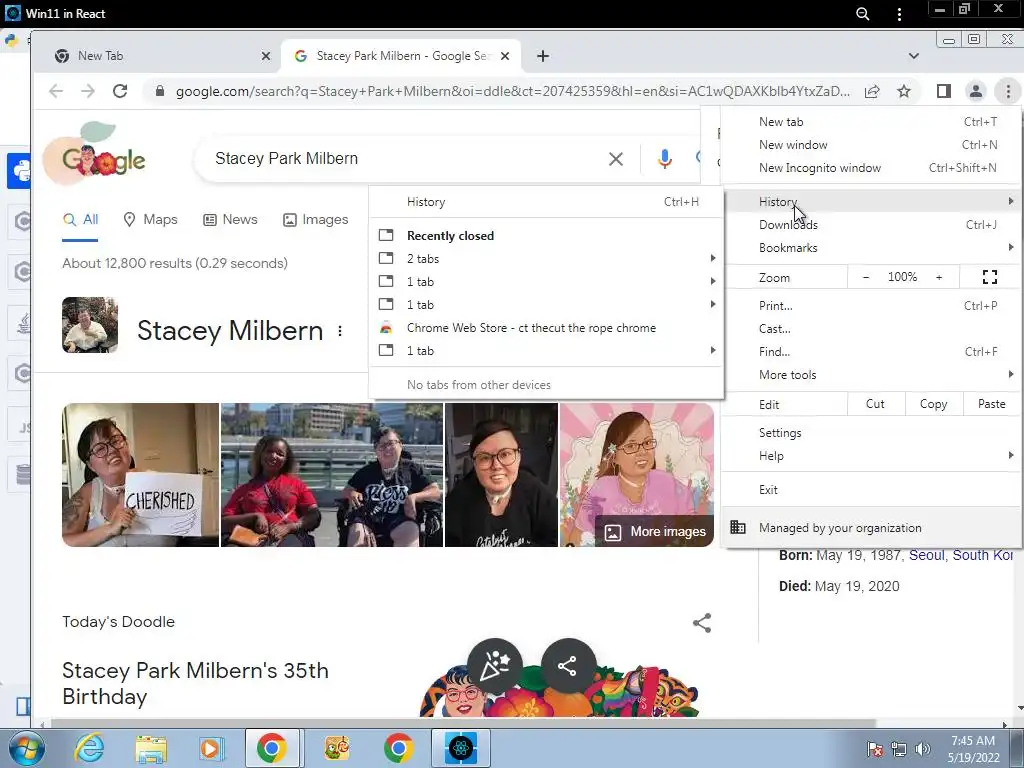
Task: Open the Win11 in React three-dot menu
Action: pyautogui.click(x=899, y=14)
